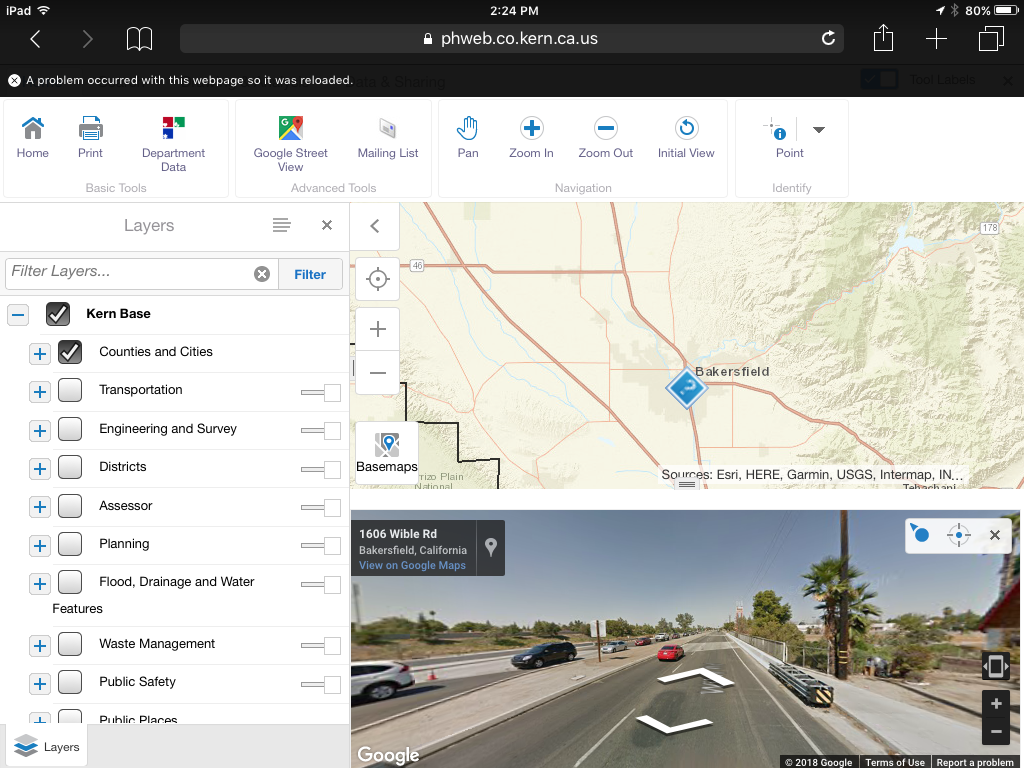Open the Identify tool dropdown arrow
Image resolution: width=1024 pixels, height=768 pixels.
(819, 129)
